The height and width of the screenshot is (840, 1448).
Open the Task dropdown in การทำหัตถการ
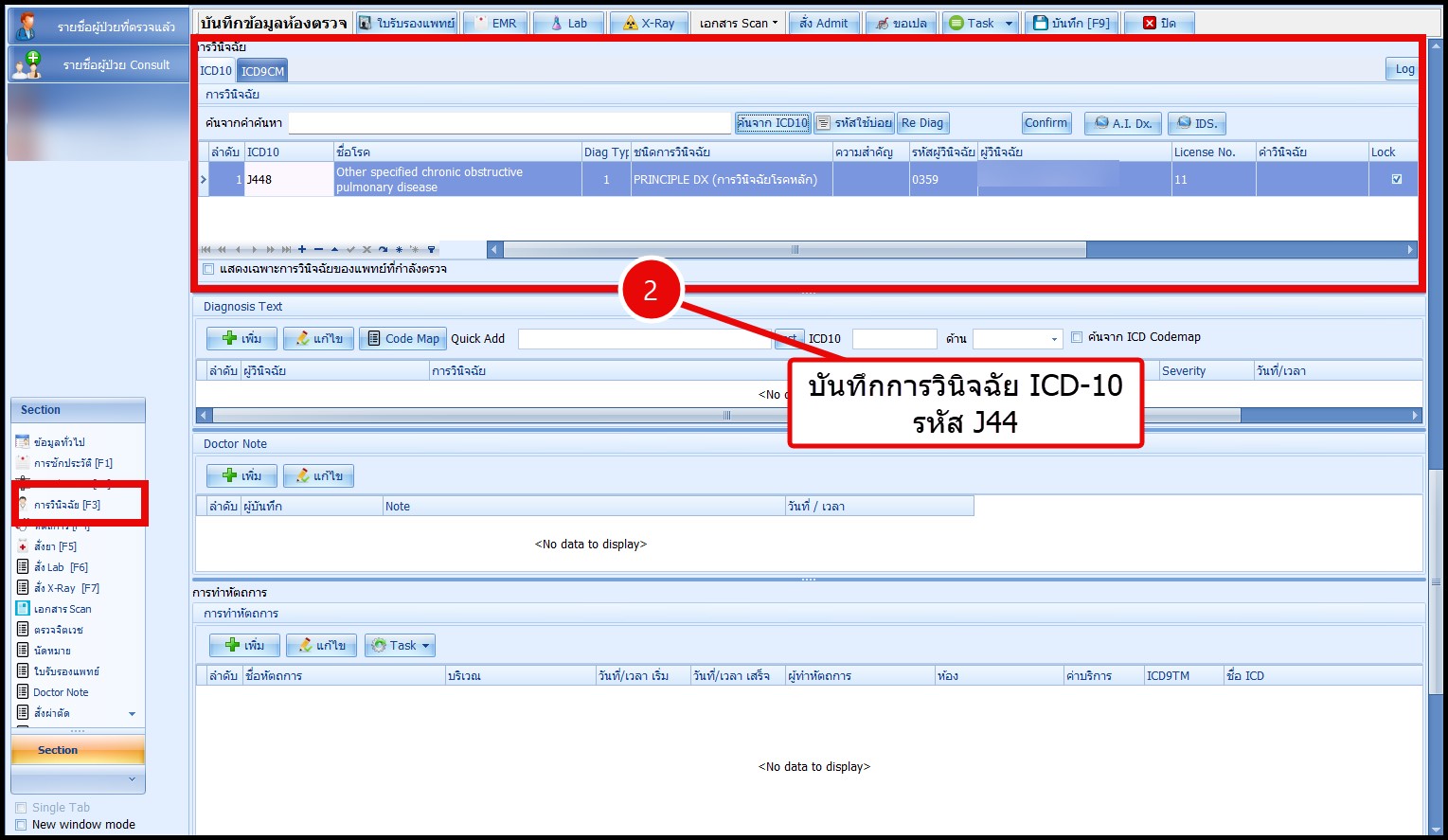pyautogui.click(x=400, y=645)
